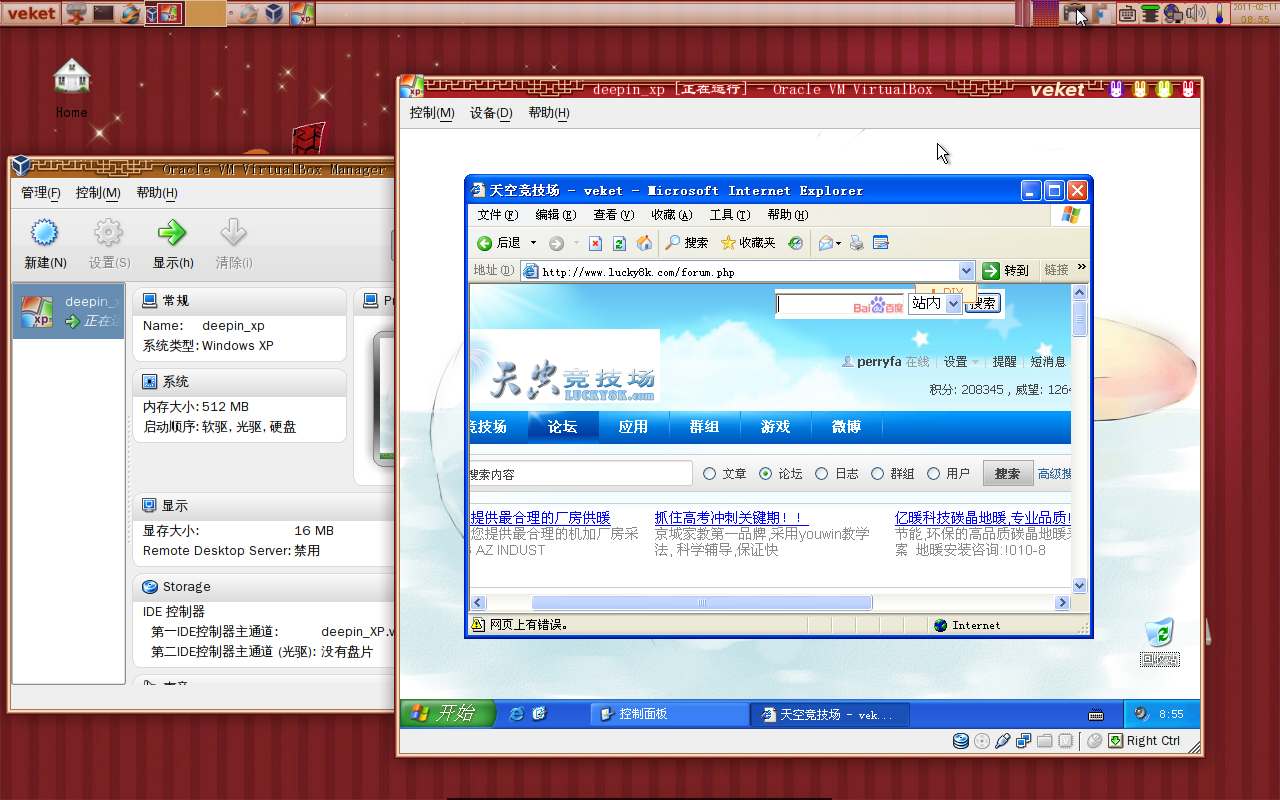Image resolution: width=1280 pixels, height=800 pixels.
Task: Select the 论坛 radio button
Action: (x=766, y=474)
